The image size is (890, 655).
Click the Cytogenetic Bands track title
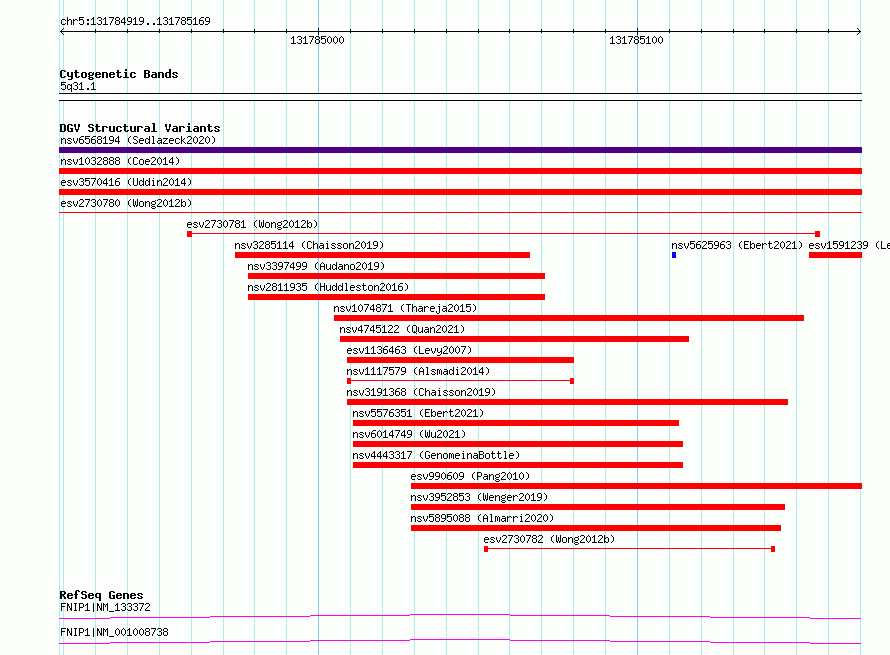click(119, 74)
